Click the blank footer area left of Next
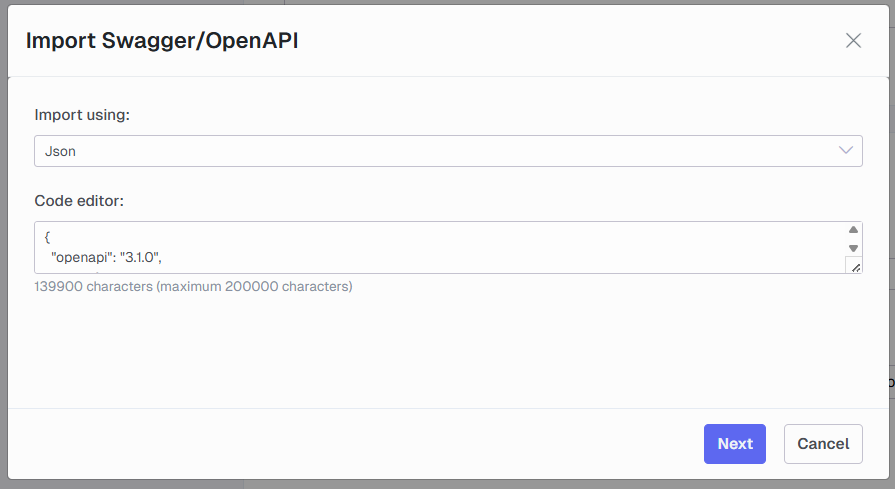 (x=354, y=444)
